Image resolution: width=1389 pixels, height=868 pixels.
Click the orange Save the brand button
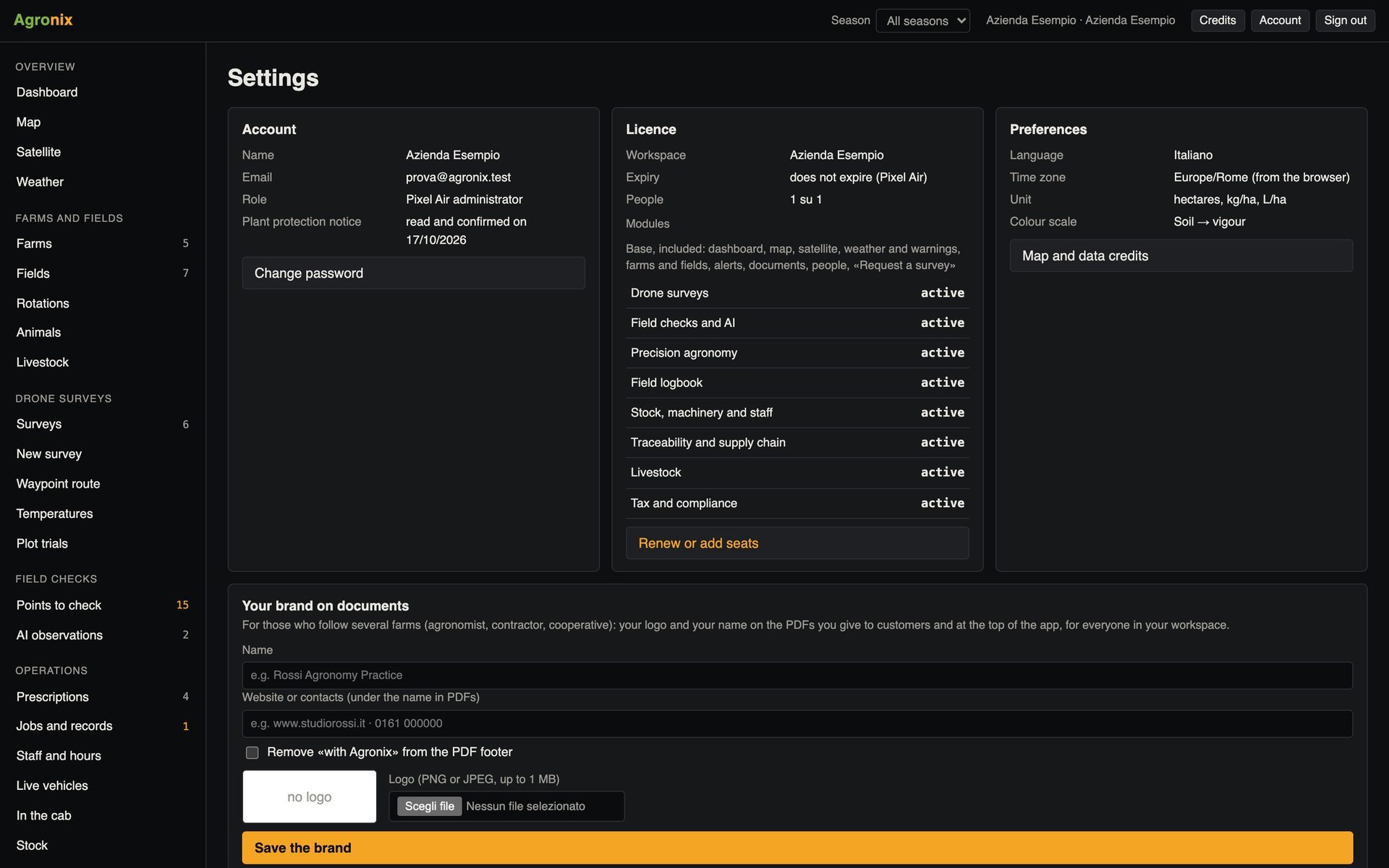[x=797, y=848]
